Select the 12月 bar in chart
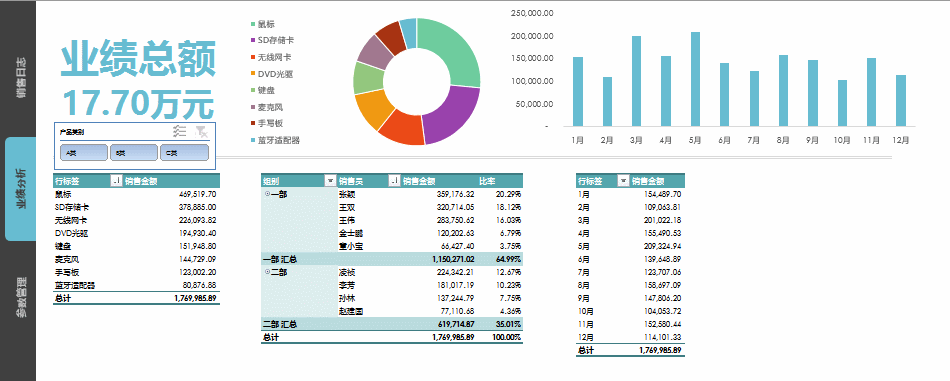This screenshot has width=950, height=381. 901,101
